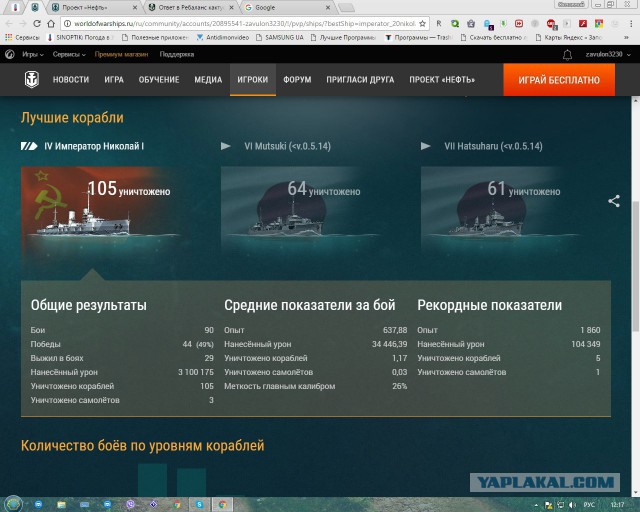
Task: Open 'Лучшие Программы' bookmark
Action: pos(343,38)
